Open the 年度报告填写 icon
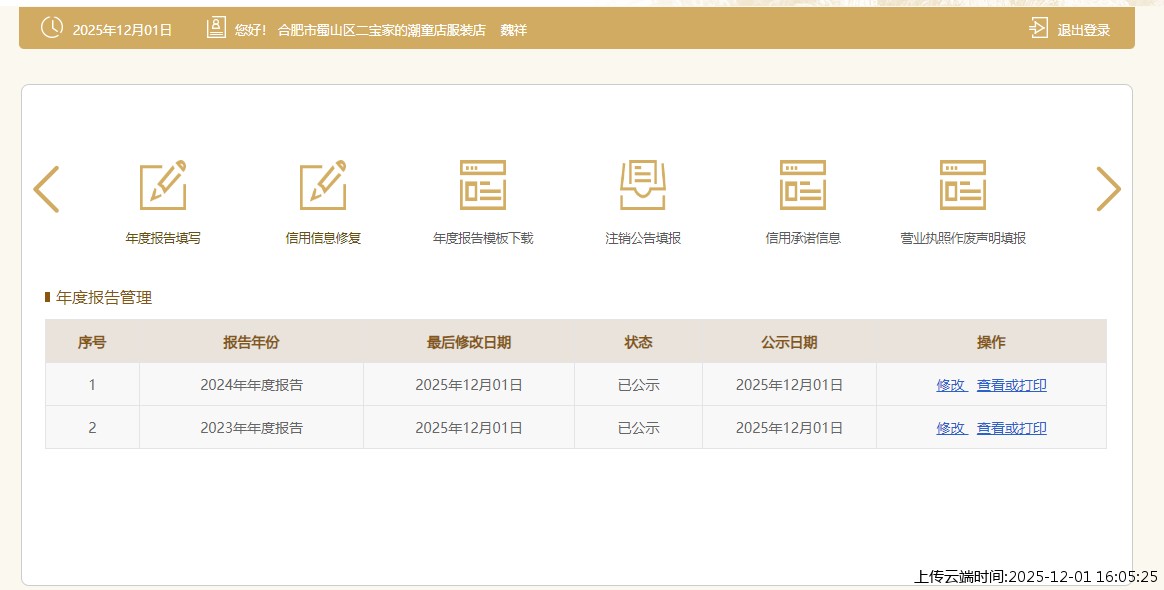This screenshot has width=1164, height=590. pyautogui.click(x=163, y=186)
